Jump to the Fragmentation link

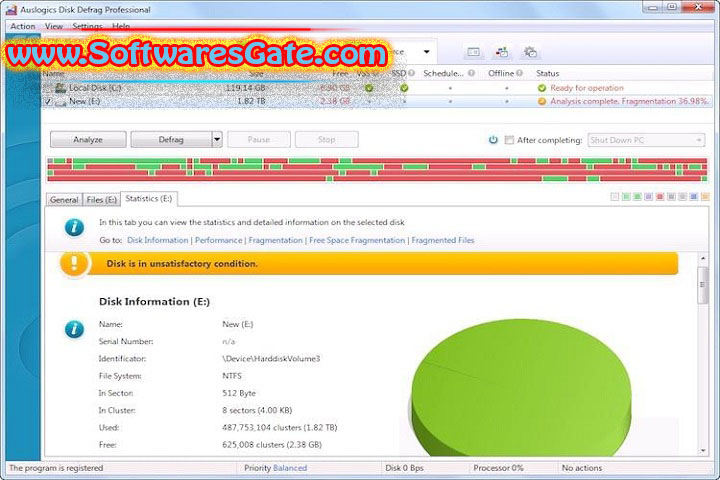(276, 240)
